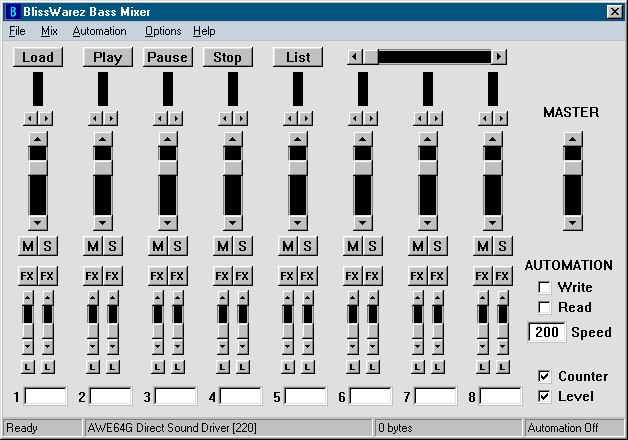This screenshot has width=628, height=440.
Task: Click the MASTER fader down arrow
Action: [573, 223]
